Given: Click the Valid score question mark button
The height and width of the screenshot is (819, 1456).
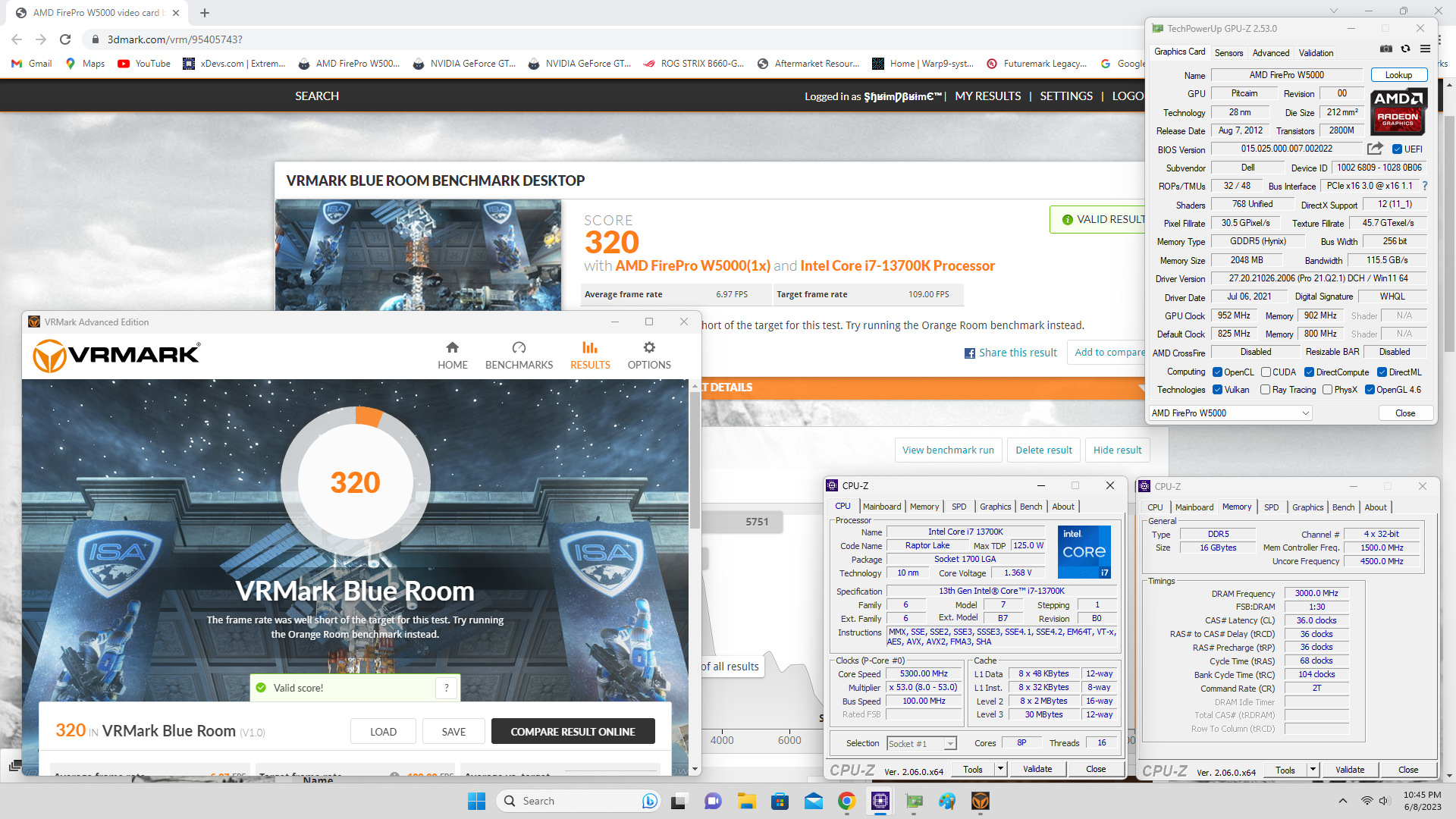Looking at the screenshot, I should click(x=447, y=688).
